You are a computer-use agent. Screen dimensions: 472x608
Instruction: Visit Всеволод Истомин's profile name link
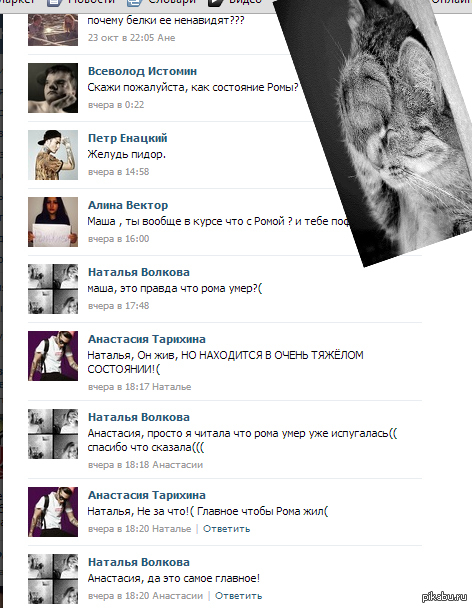point(142,71)
